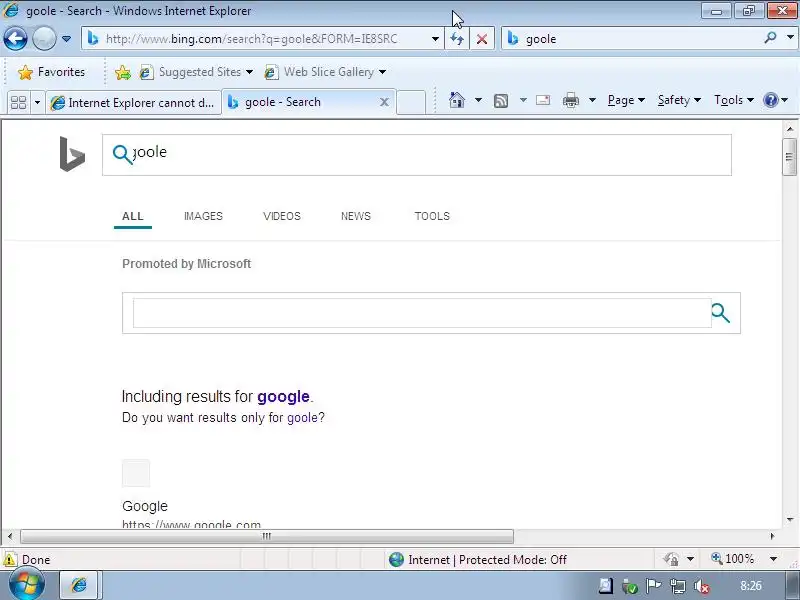
Task: Click the blank Google result thumbnail
Action: pyautogui.click(x=136, y=473)
